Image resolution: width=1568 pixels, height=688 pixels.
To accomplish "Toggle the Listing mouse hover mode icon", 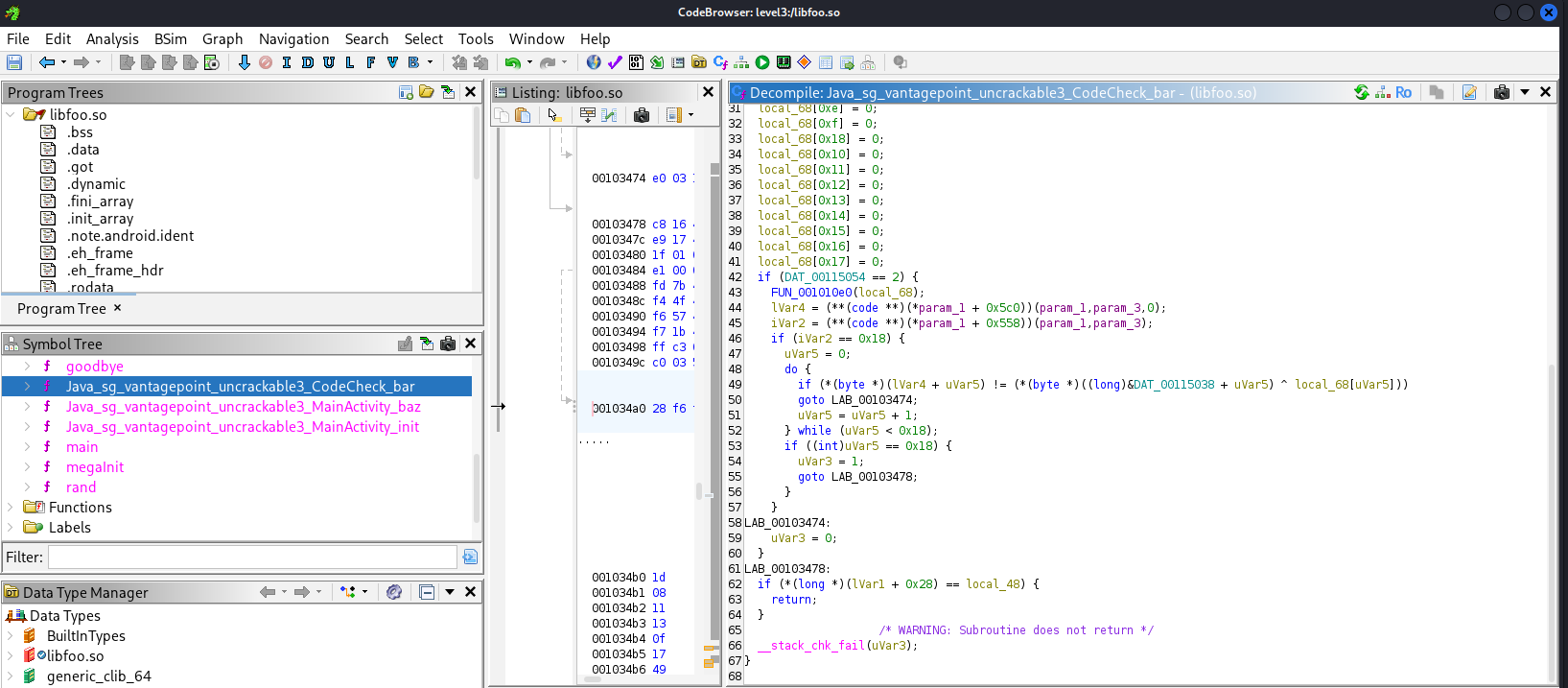I will [x=553, y=115].
